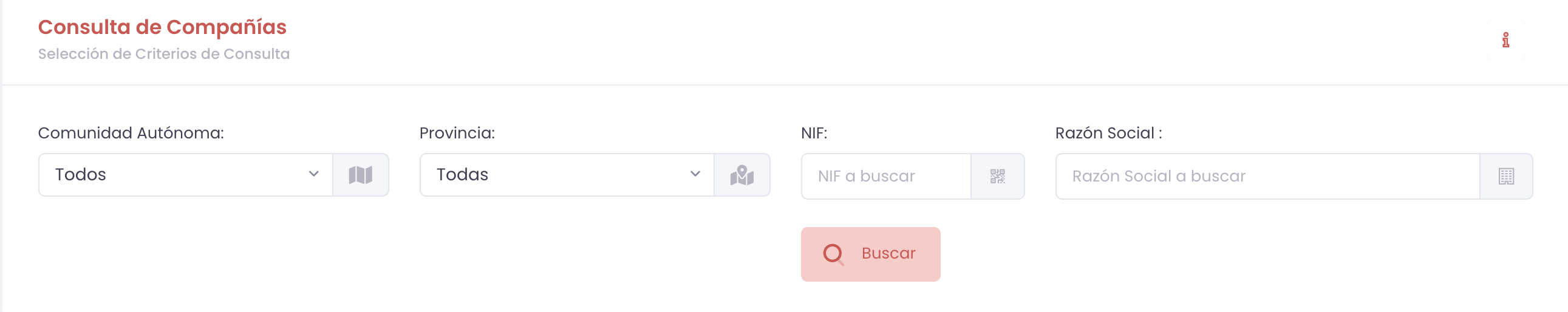
Task: Click the Razón Social field label
Action: (1108, 133)
